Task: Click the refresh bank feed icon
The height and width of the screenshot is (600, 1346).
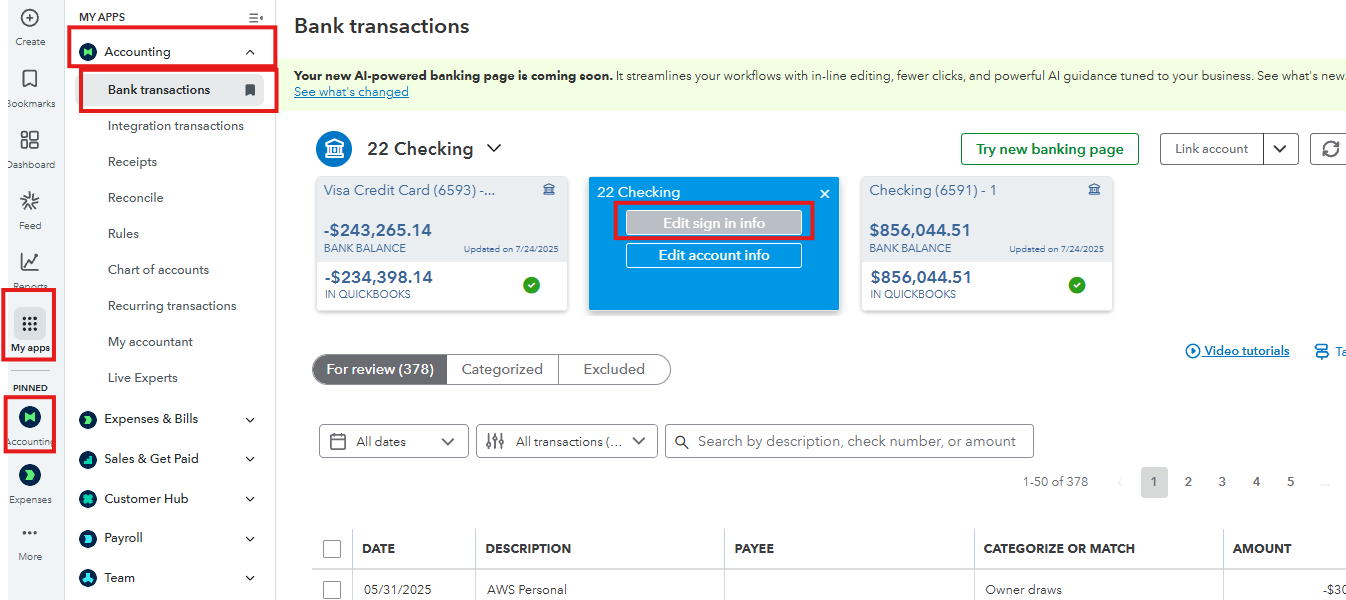Action: pyautogui.click(x=1330, y=149)
